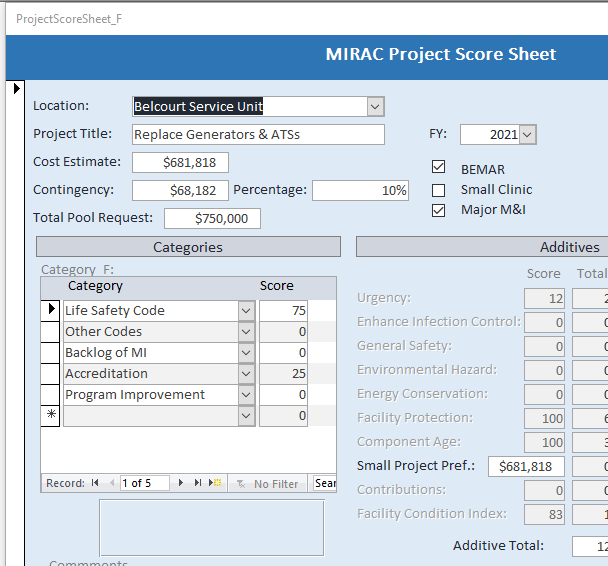Click the Energy Conservation score field
This screenshot has width=608, height=566.
coord(544,395)
